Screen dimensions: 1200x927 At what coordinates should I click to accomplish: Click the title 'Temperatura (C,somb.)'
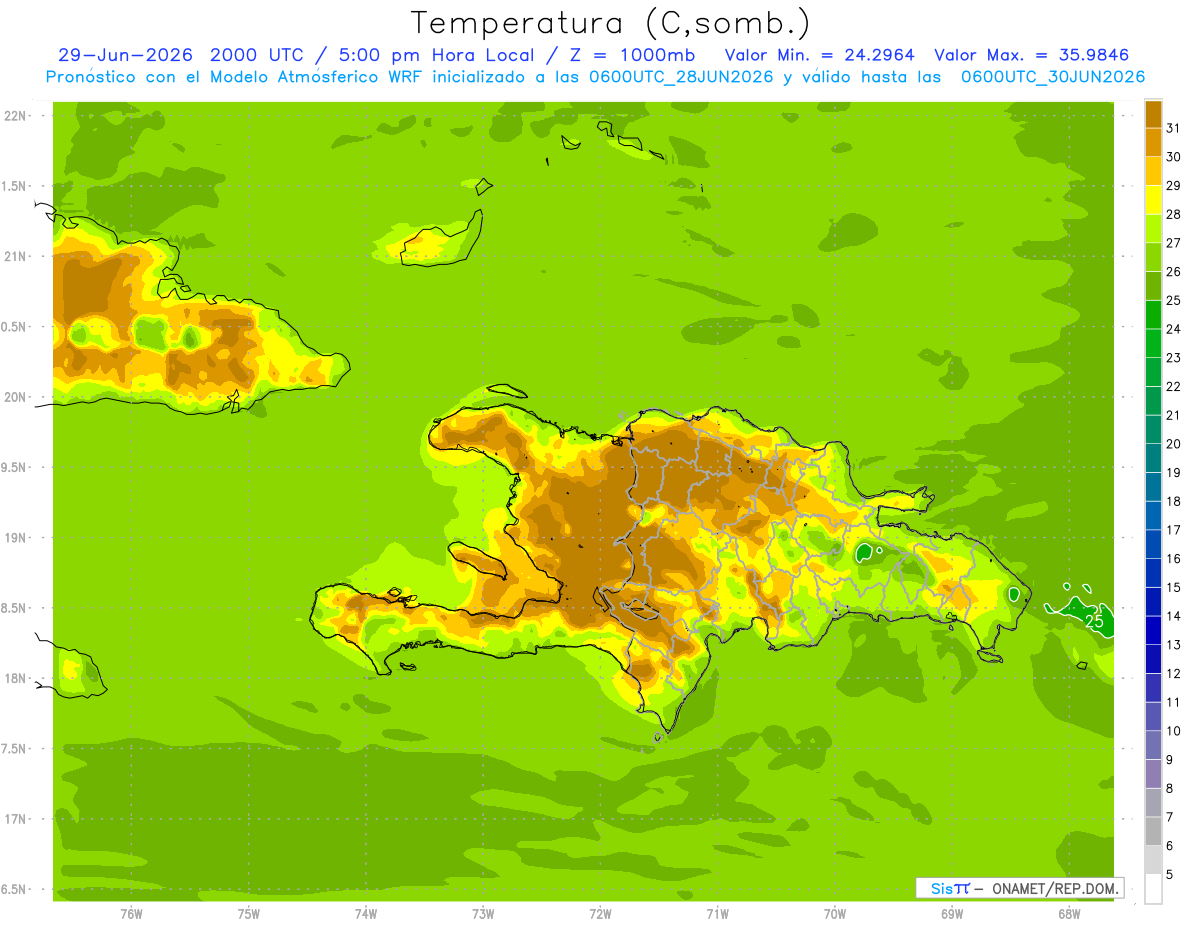611,24
